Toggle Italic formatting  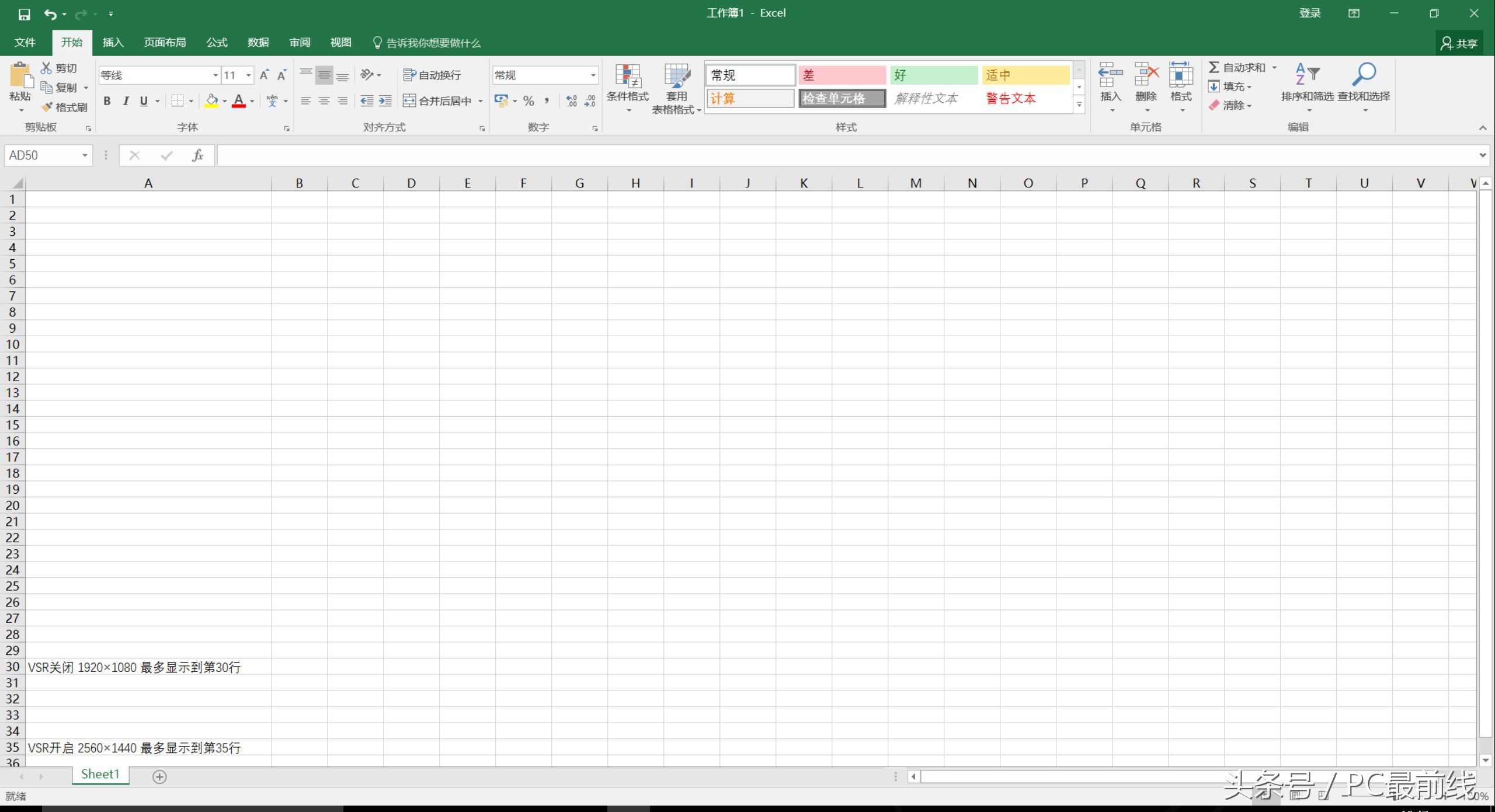click(x=126, y=101)
